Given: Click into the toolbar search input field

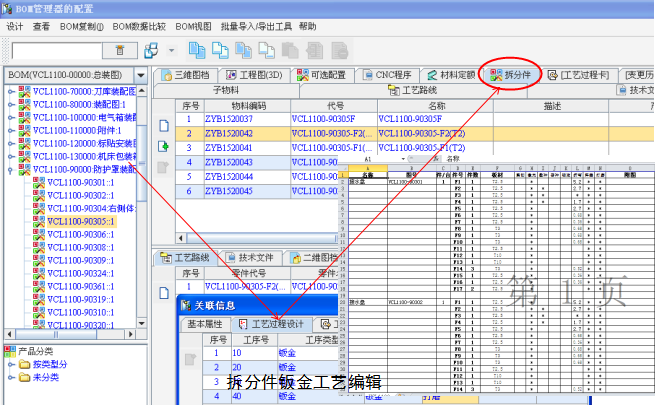Looking at the screenshot, I should tap(57, 50).
